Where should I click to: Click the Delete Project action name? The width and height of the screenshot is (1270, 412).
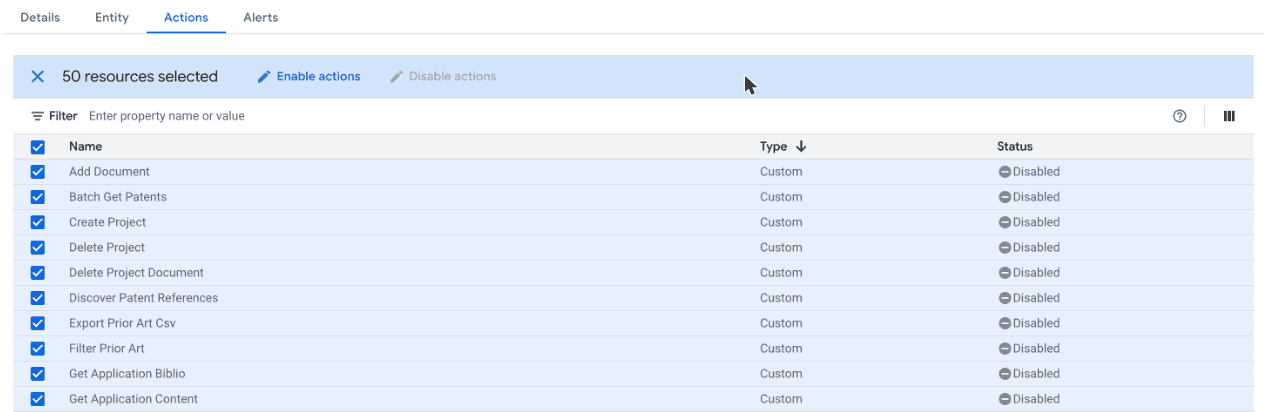coord(107,248)
